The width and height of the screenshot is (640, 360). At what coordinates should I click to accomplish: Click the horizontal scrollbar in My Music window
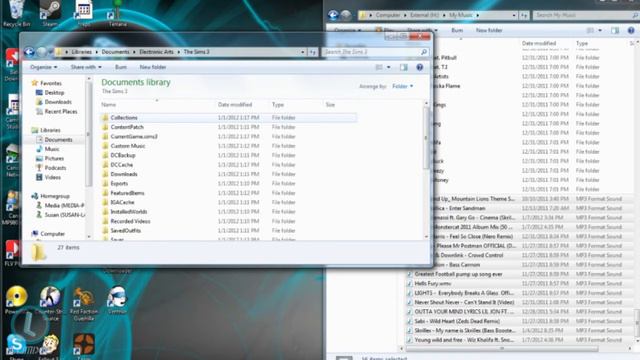pyautogui.click(x=502, y=349)
